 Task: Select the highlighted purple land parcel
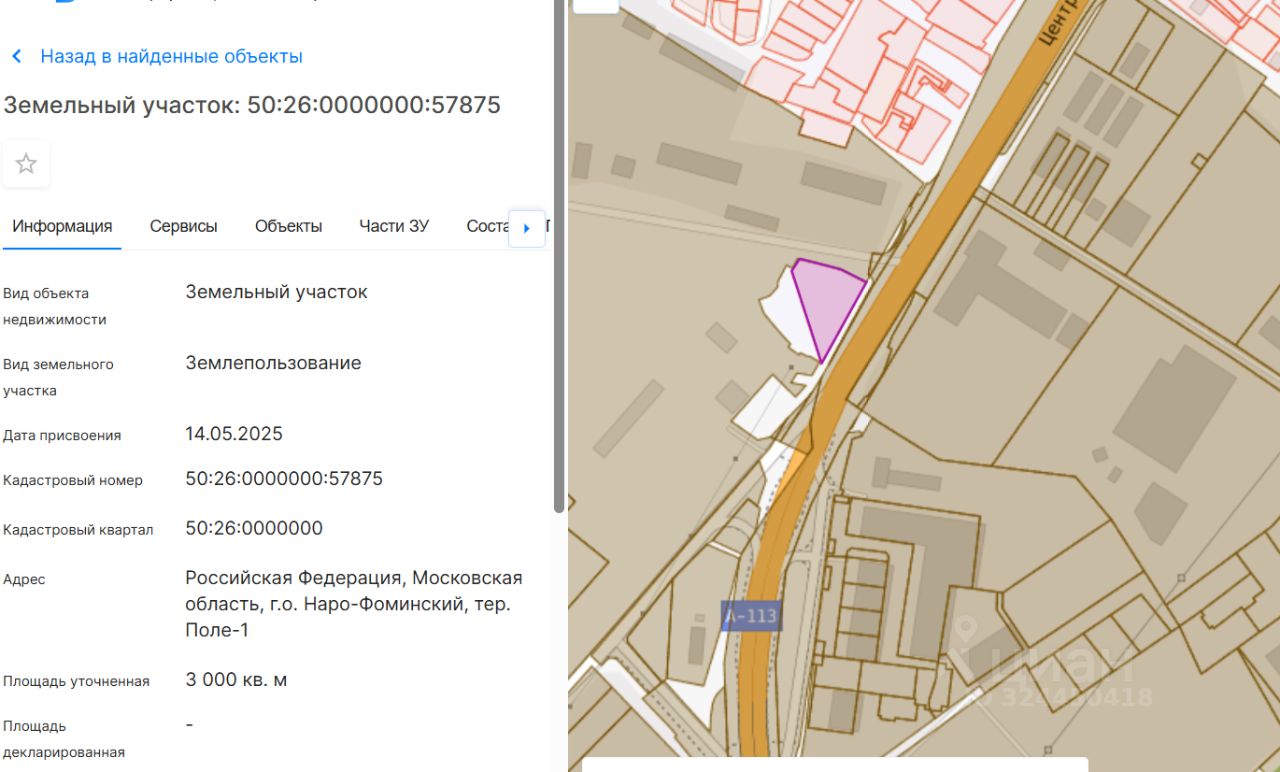827,302
